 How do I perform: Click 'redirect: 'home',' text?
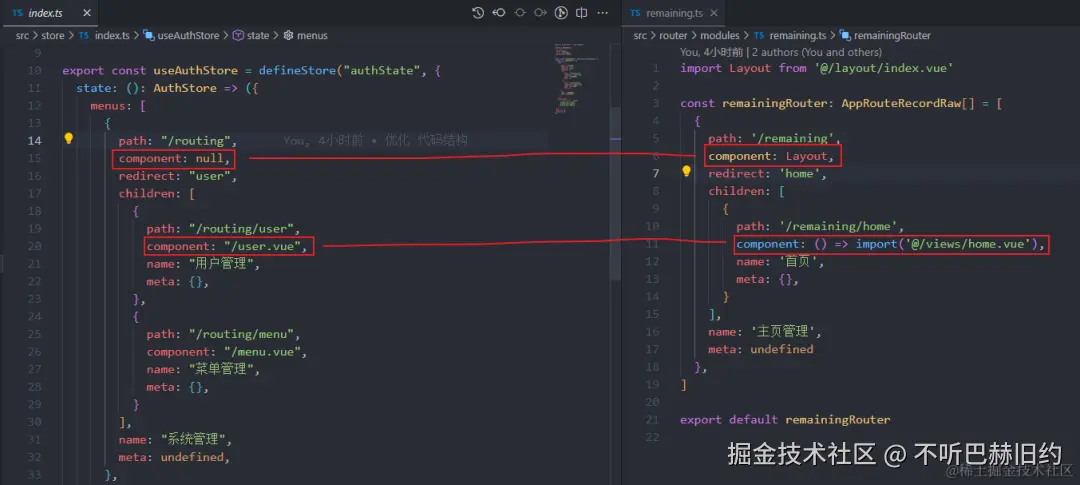pos(768,174)
